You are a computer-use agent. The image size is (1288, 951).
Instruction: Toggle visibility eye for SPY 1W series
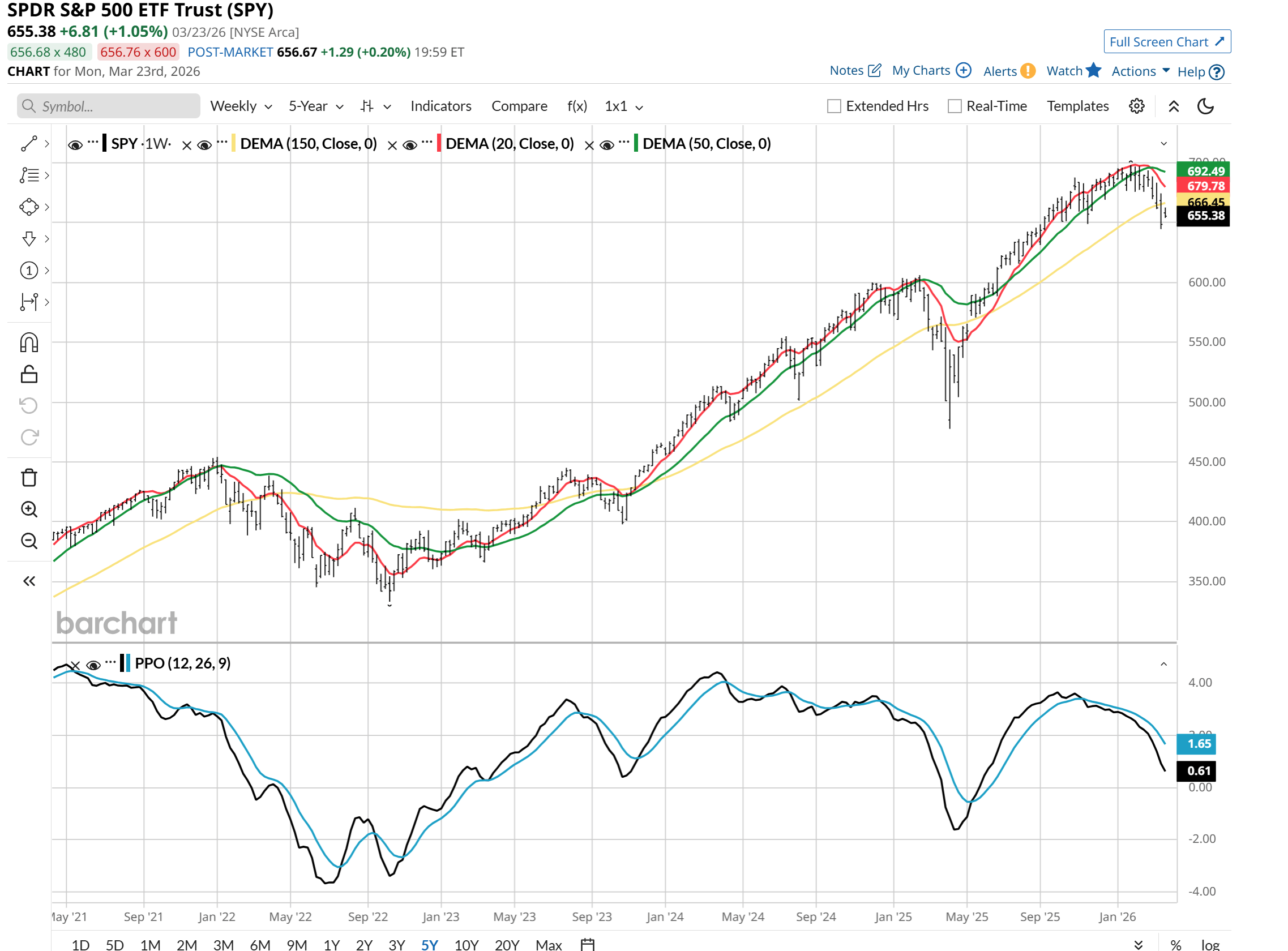tap(75, 145)
